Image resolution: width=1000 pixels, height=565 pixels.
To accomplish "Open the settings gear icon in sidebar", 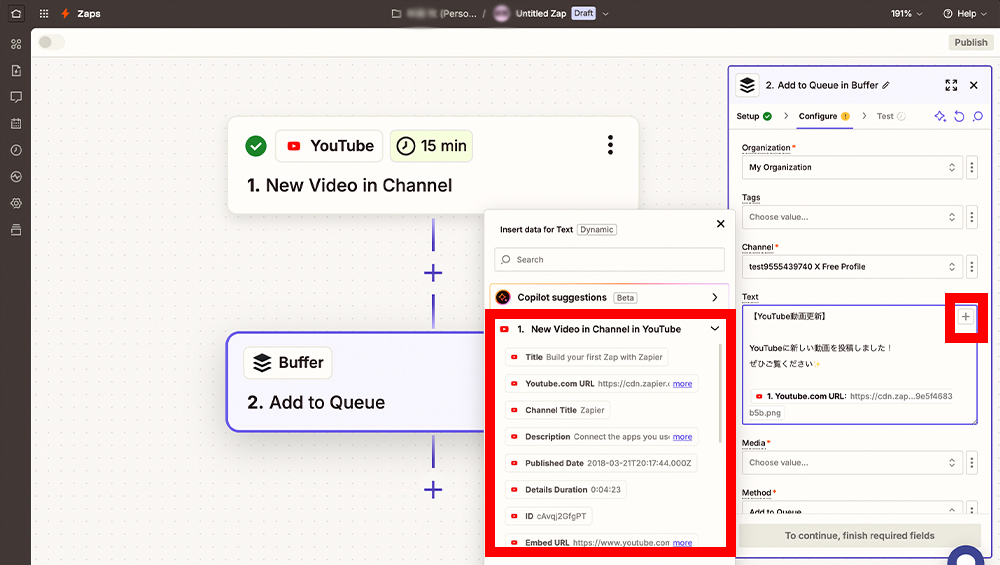I will click(x=16, y=203).
